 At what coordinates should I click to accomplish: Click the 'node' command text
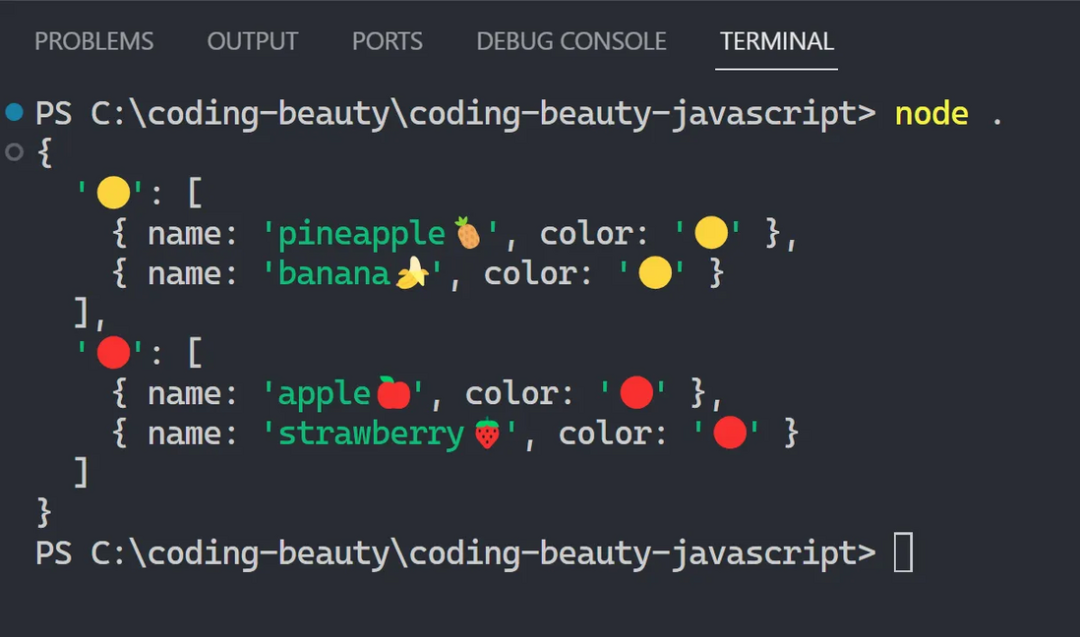(931, 114)
